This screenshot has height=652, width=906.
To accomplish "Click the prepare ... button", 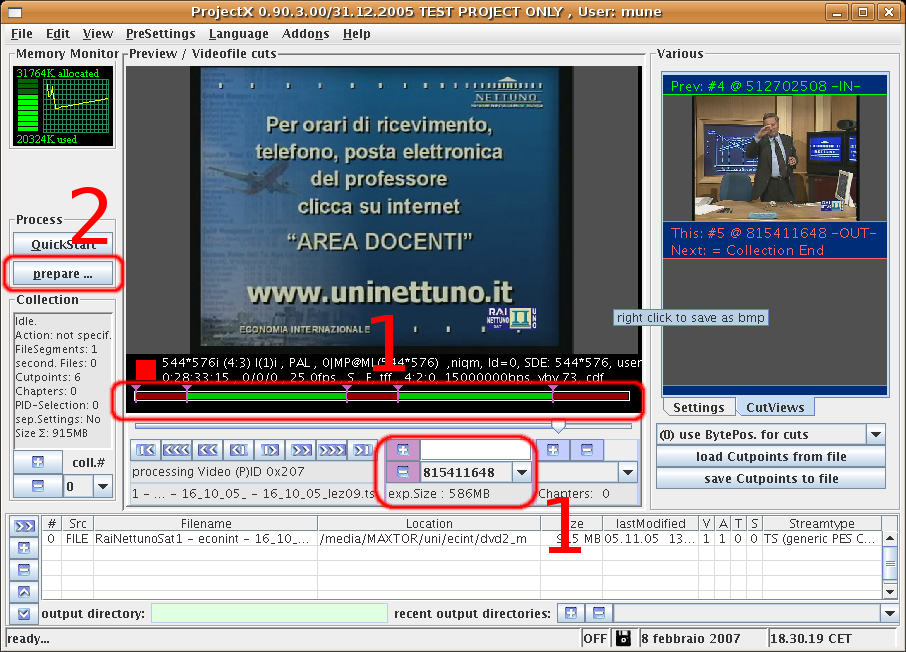I will [63, 273].
